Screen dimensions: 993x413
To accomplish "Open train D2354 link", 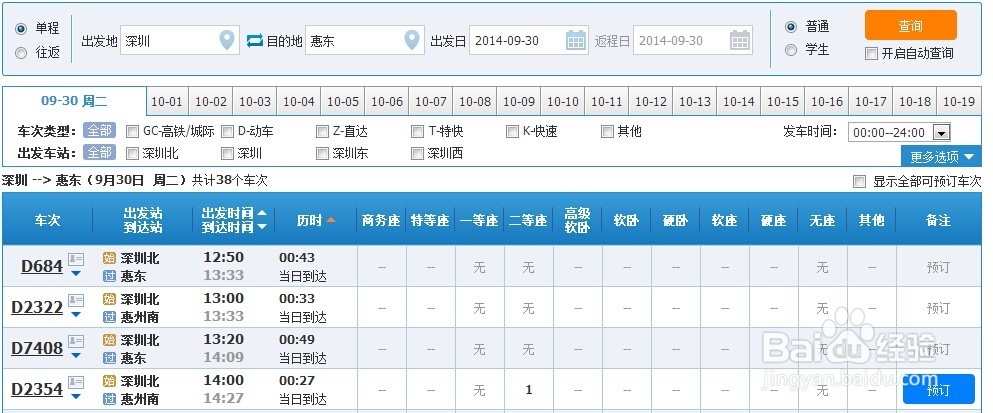I will [x=37, y=389].
